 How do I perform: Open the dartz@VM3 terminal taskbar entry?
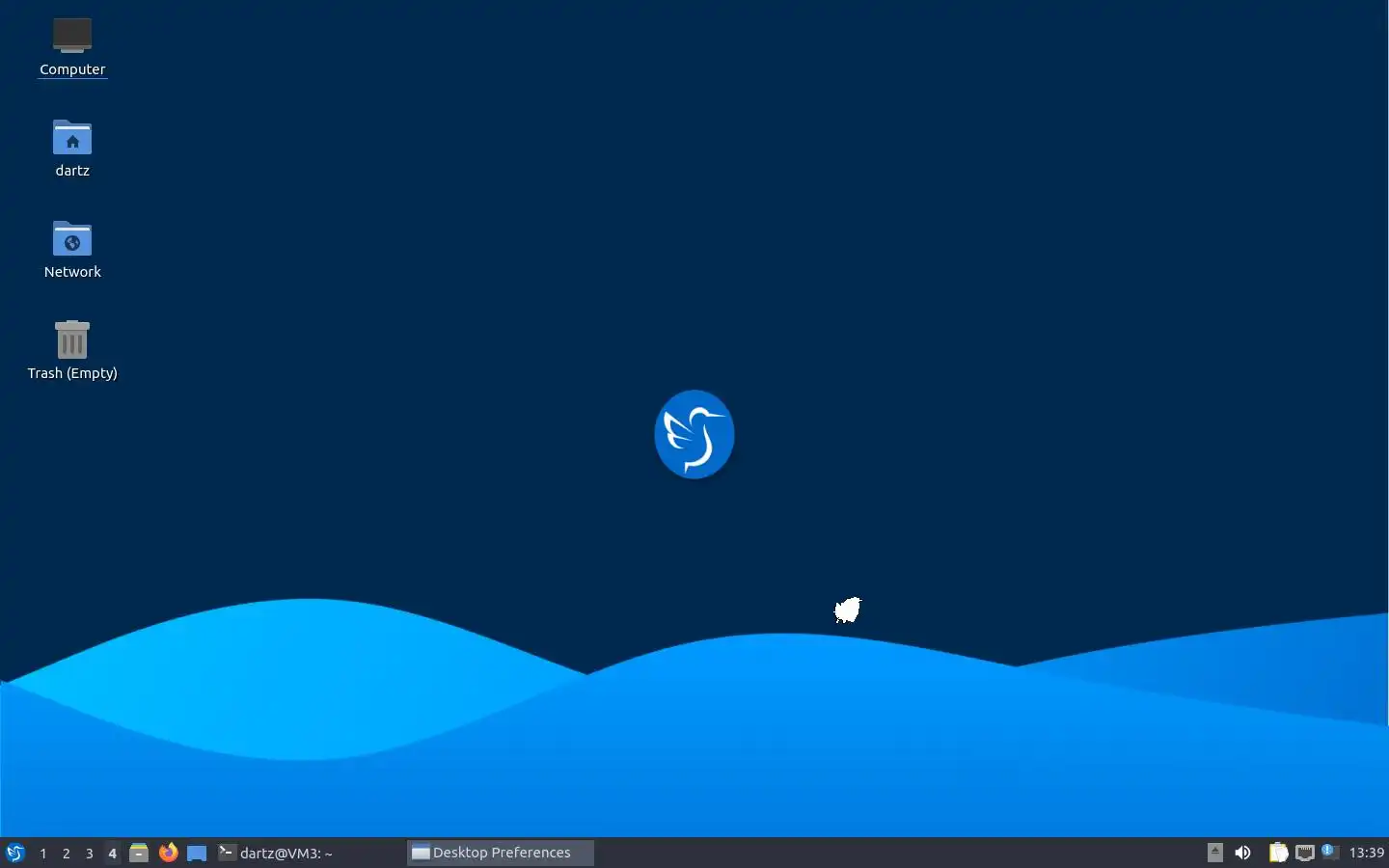click(309, 853)
